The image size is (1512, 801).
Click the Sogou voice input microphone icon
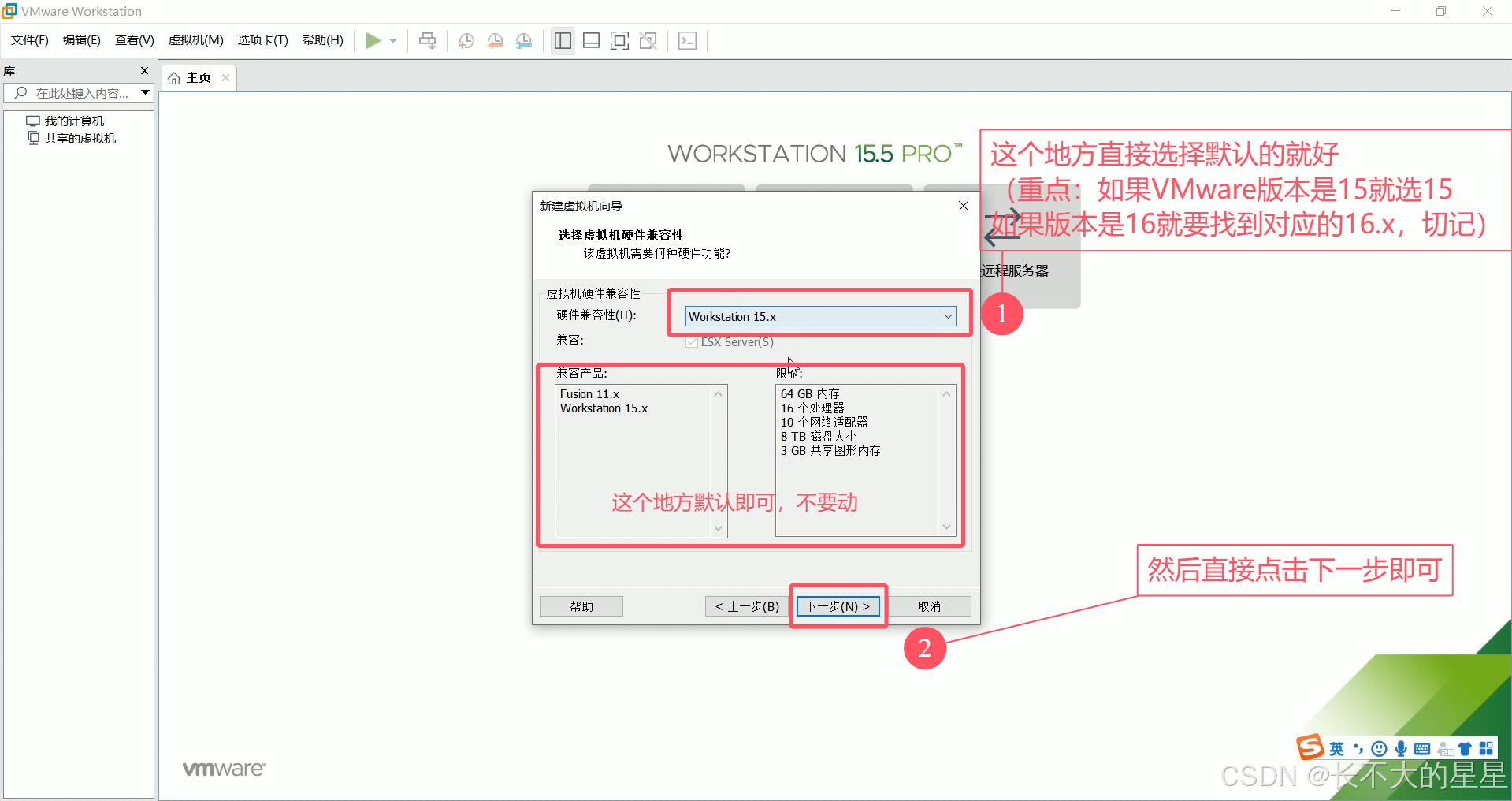1401,748
